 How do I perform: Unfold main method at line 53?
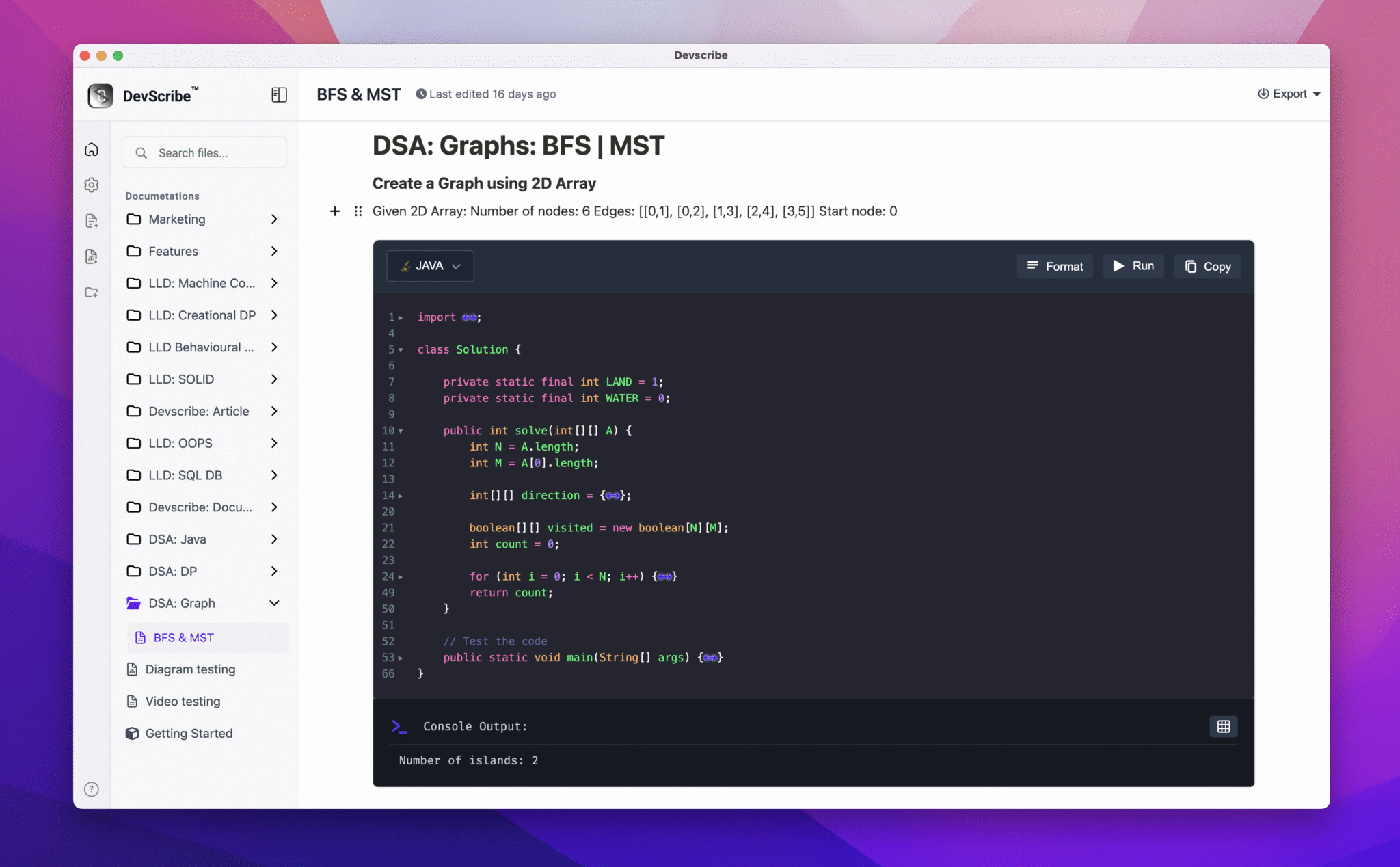(x=401, y=658)
